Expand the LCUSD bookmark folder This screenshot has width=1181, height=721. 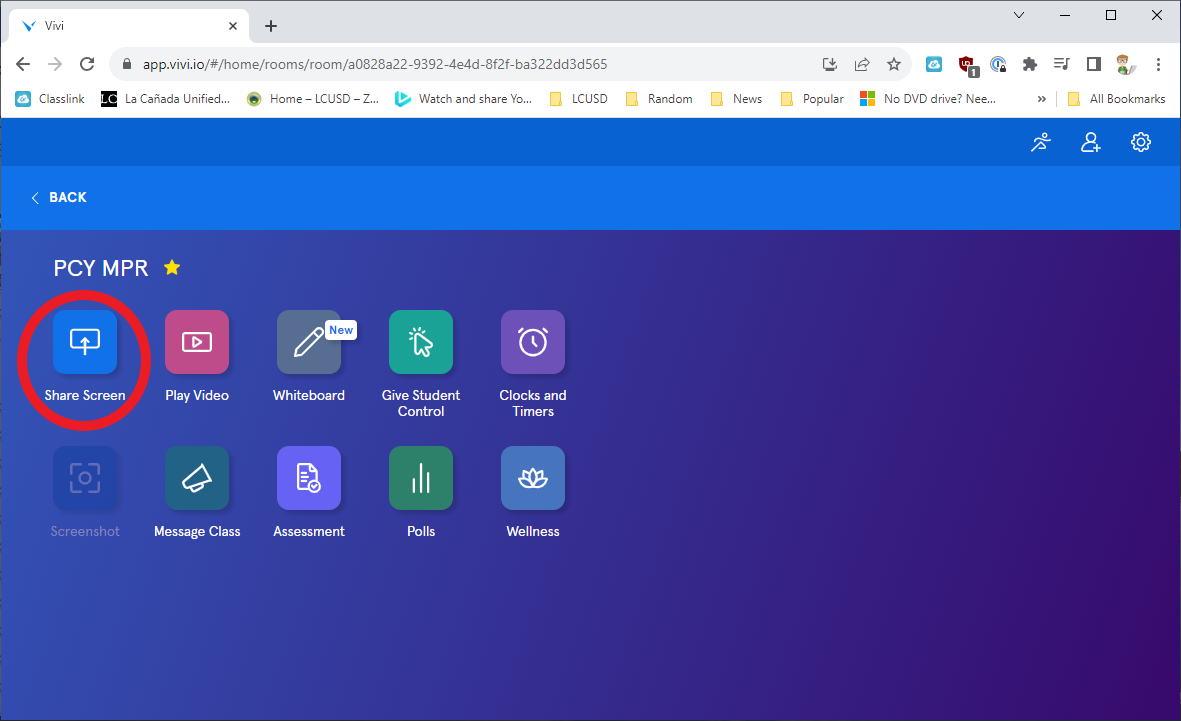tap(578, 99)
